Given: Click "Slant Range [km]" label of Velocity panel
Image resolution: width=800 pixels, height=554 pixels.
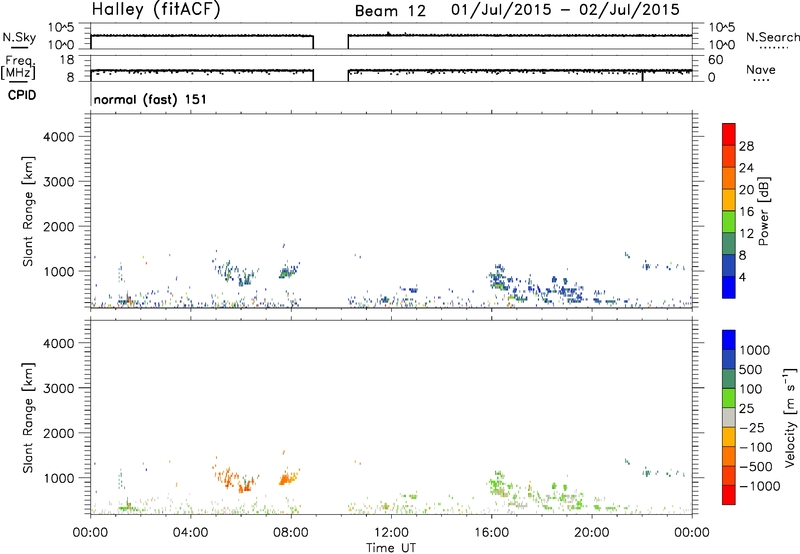Looking at the screenshot, I should pyautogui.click(x=28, y=418).
